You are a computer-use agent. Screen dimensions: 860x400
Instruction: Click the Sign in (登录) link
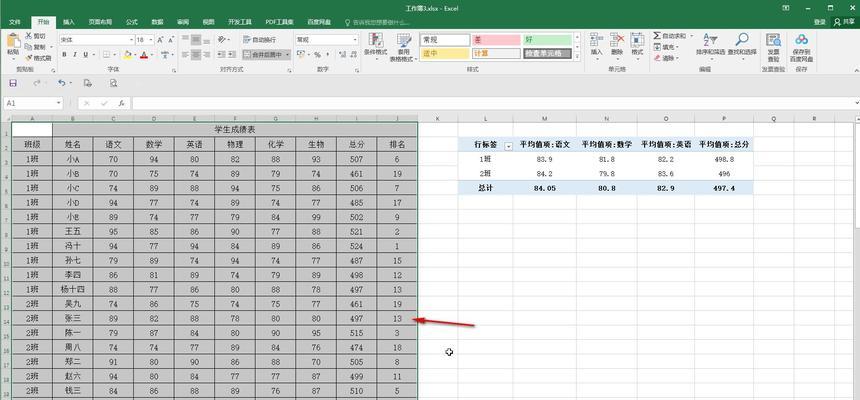819,22
